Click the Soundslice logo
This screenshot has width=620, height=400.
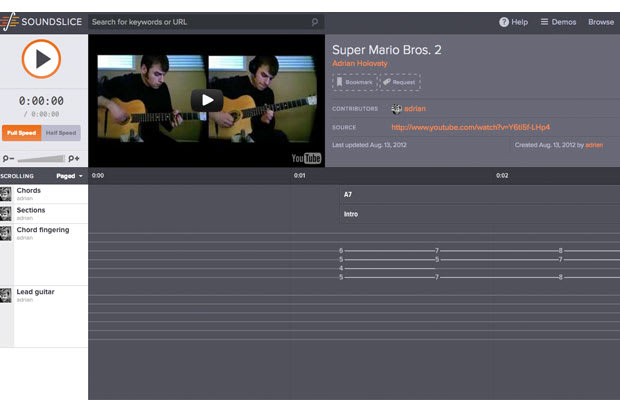click(x=41, y=22)
